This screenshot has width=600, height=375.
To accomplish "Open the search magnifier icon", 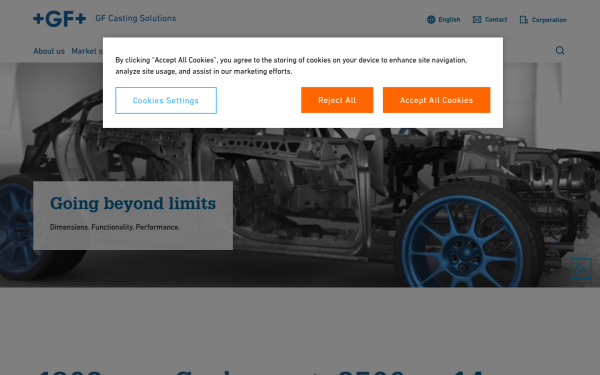I will point(560,51).
